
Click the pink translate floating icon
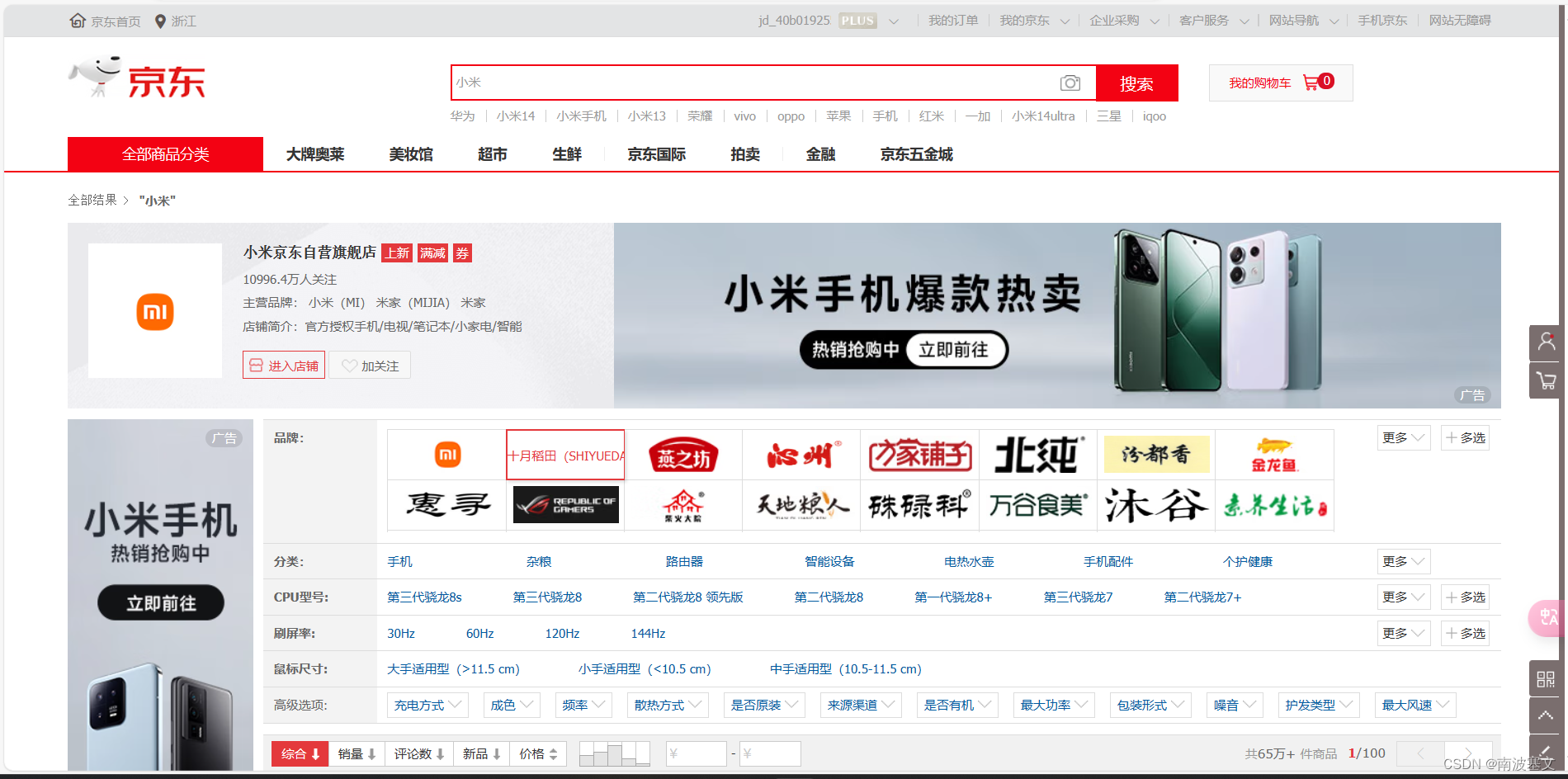[x=1547, y=617]
